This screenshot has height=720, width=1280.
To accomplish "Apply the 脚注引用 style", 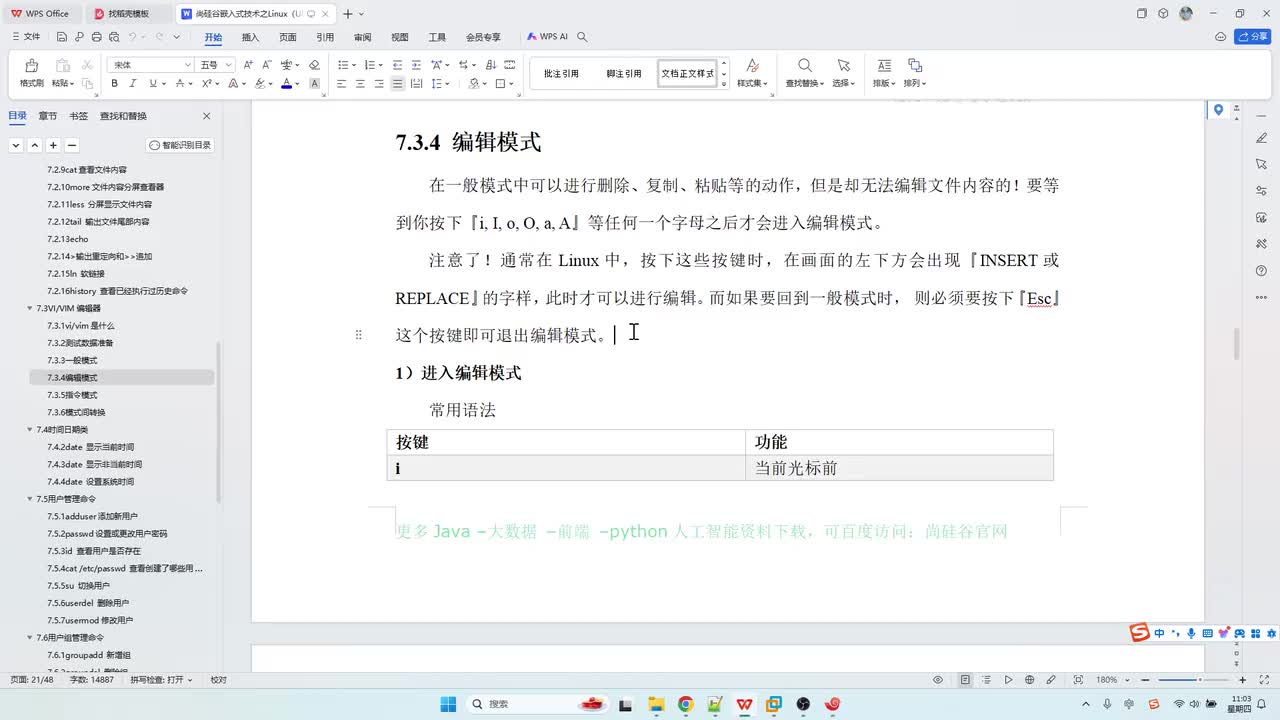I will 624,73.
